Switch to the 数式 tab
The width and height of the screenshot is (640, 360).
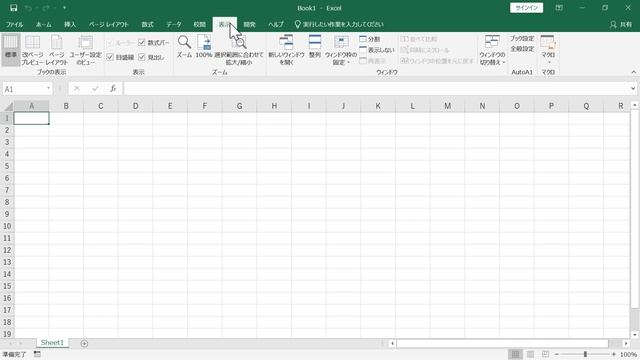[x=147, y=24]
